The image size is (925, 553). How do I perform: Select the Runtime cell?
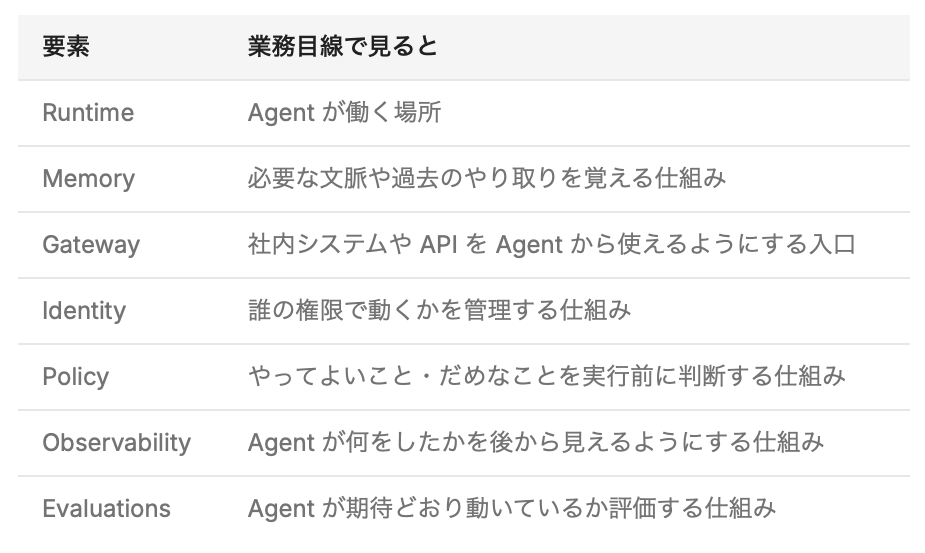(88, 113)
